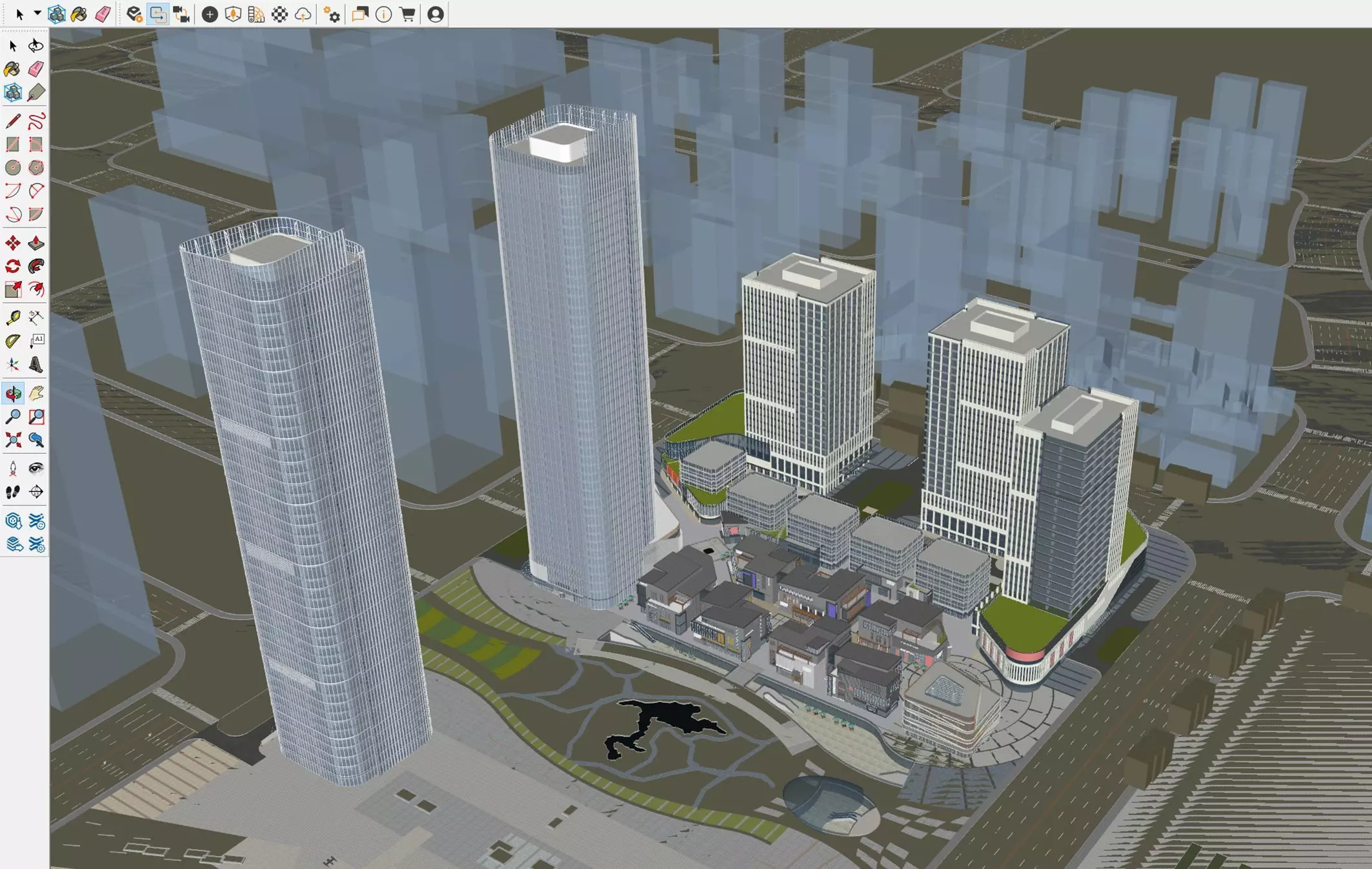Click the Add Location icon in top toolbar
Image resolution: width=1372 pixels, height=869 pixels.
(x=134, y=14)
